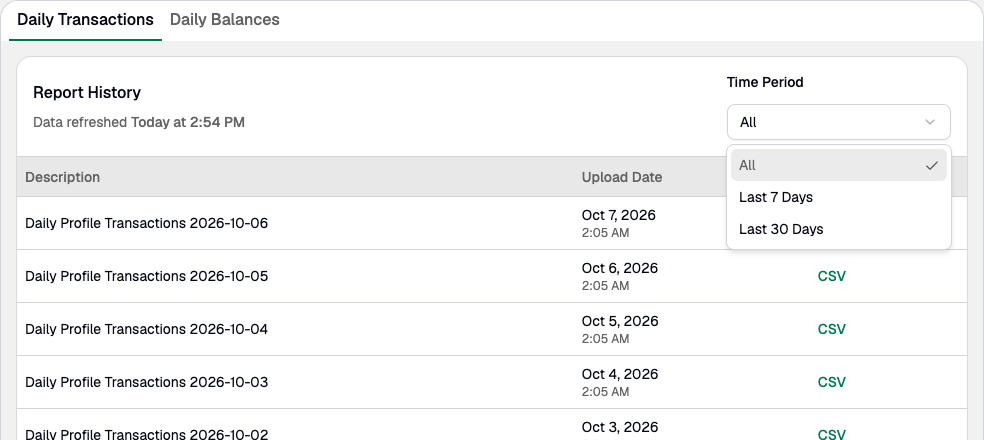984x440 pixels.
Task: Click the Oct 6, 2026 upload date
Action: click(x=619, y=268)
